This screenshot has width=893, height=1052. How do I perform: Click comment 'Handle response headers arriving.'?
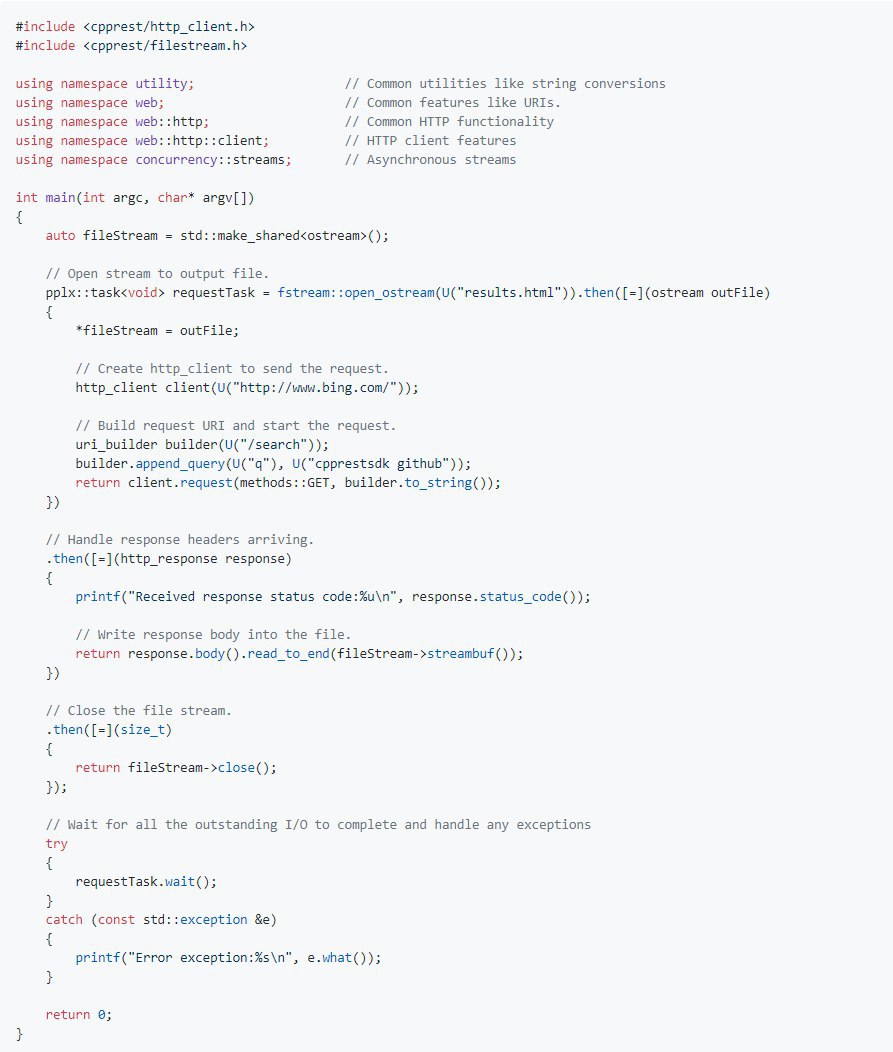(180, 540)
